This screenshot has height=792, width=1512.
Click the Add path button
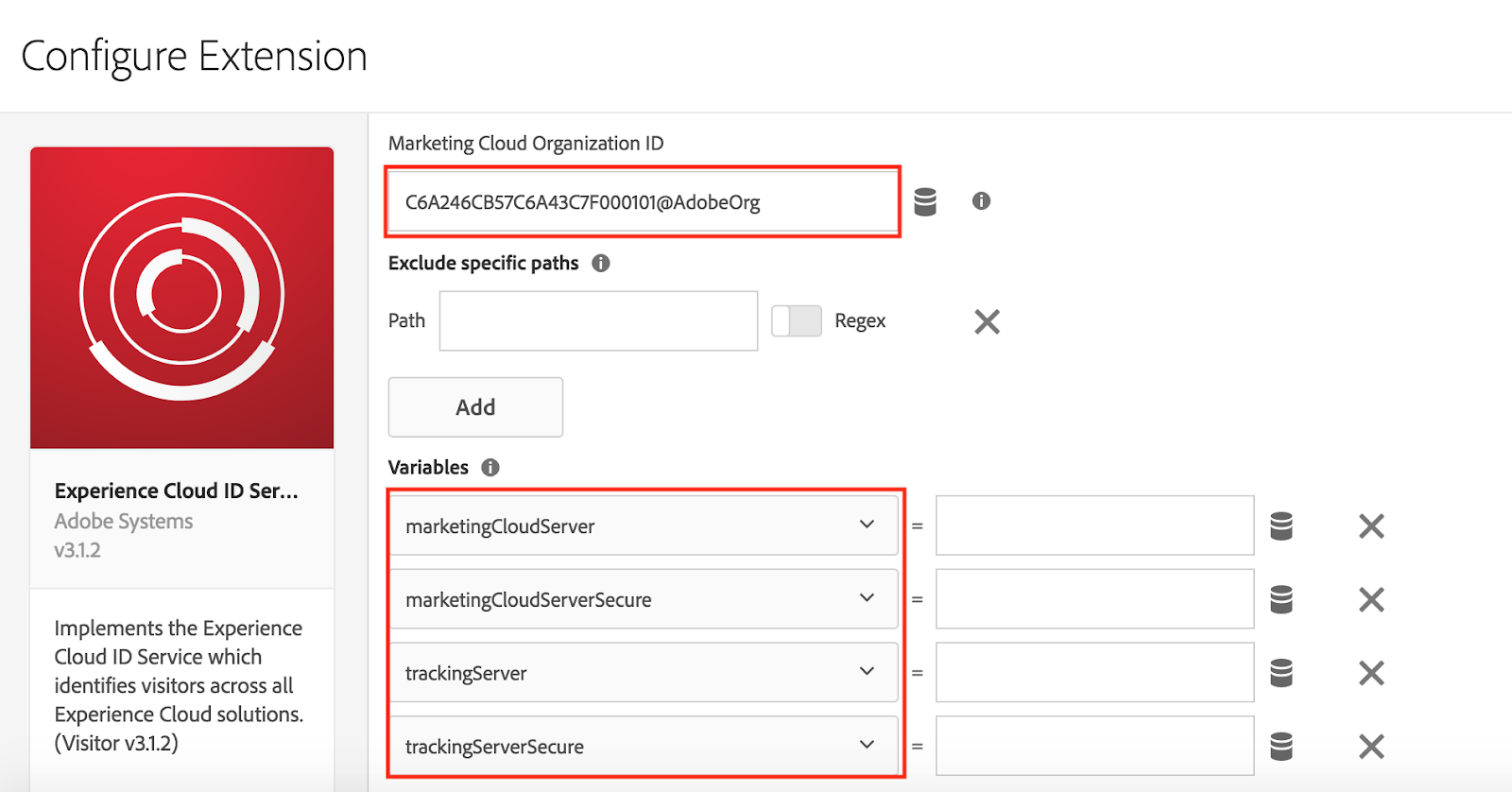coord(475,407)
